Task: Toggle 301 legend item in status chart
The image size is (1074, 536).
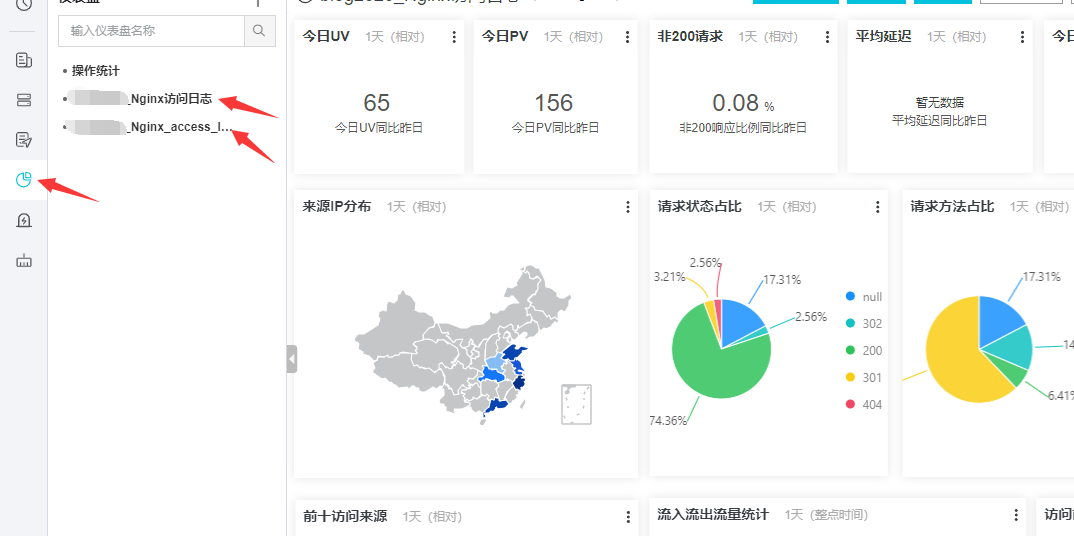Action: click(x=864, y=377)
